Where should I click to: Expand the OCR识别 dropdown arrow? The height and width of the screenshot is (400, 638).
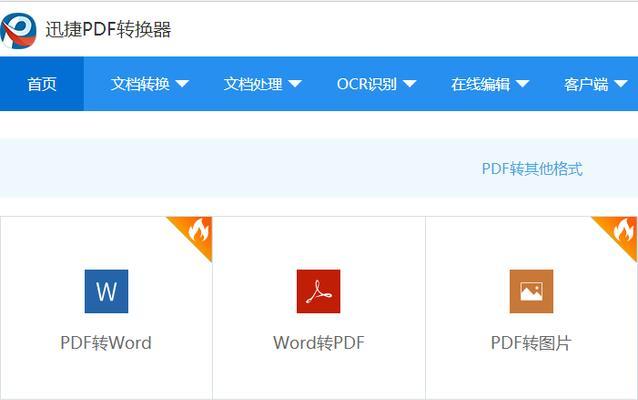pos(409,84)
